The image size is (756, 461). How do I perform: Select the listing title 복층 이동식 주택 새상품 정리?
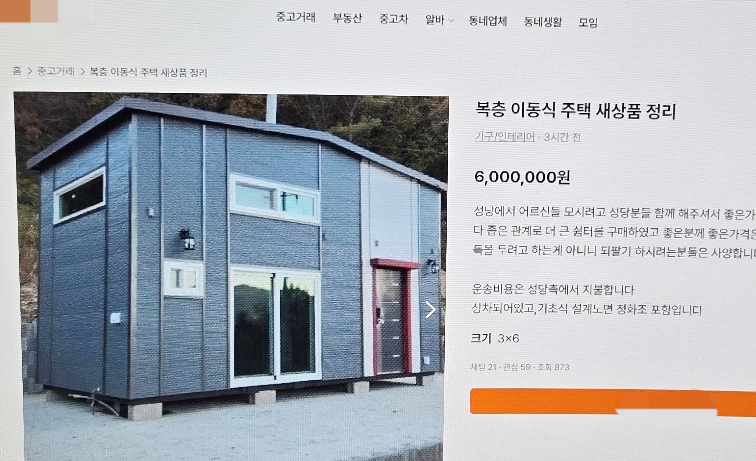tap(576, 110)
